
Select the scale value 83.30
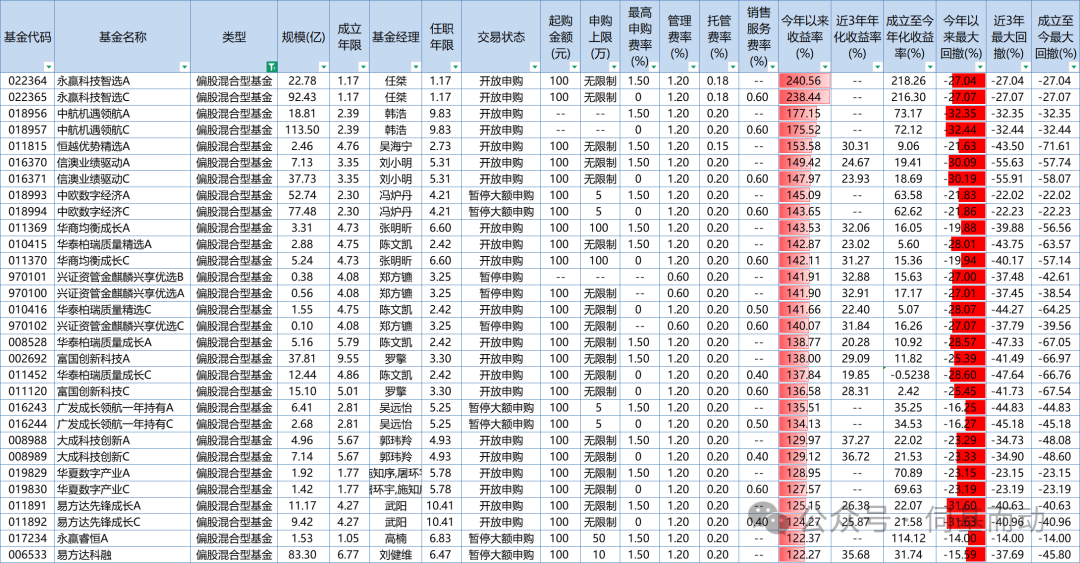pos(303,555)
